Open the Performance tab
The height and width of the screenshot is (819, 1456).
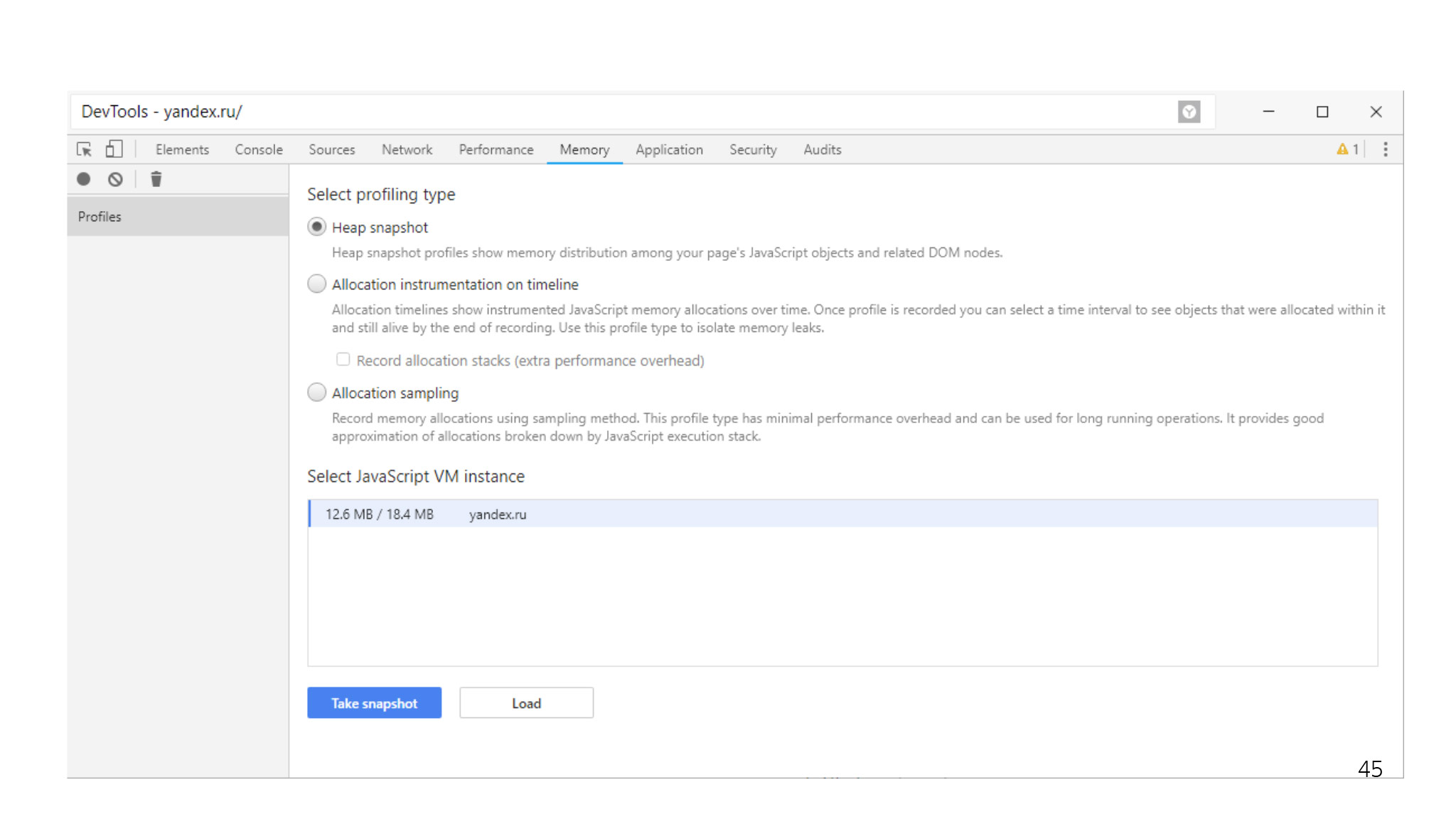[x=496, y=150]
